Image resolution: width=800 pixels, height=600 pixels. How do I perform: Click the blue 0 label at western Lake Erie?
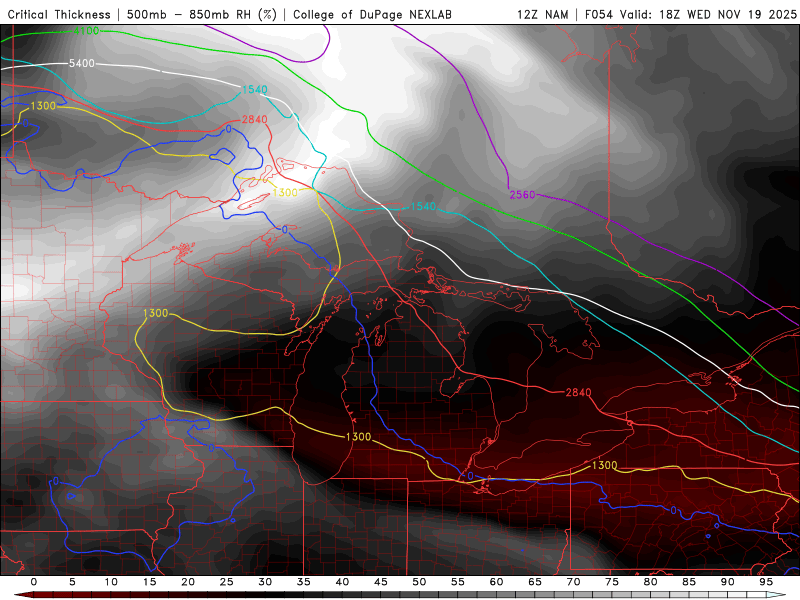click(470, 477)
